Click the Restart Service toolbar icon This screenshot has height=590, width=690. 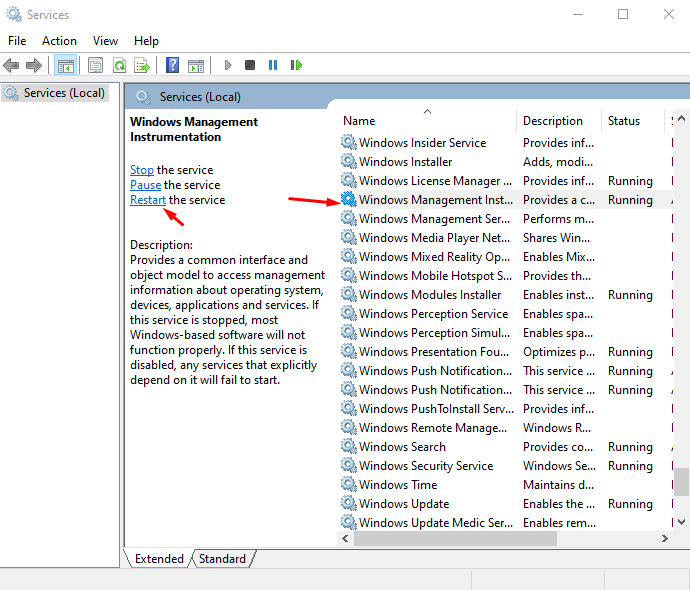[x=296, y=66]
